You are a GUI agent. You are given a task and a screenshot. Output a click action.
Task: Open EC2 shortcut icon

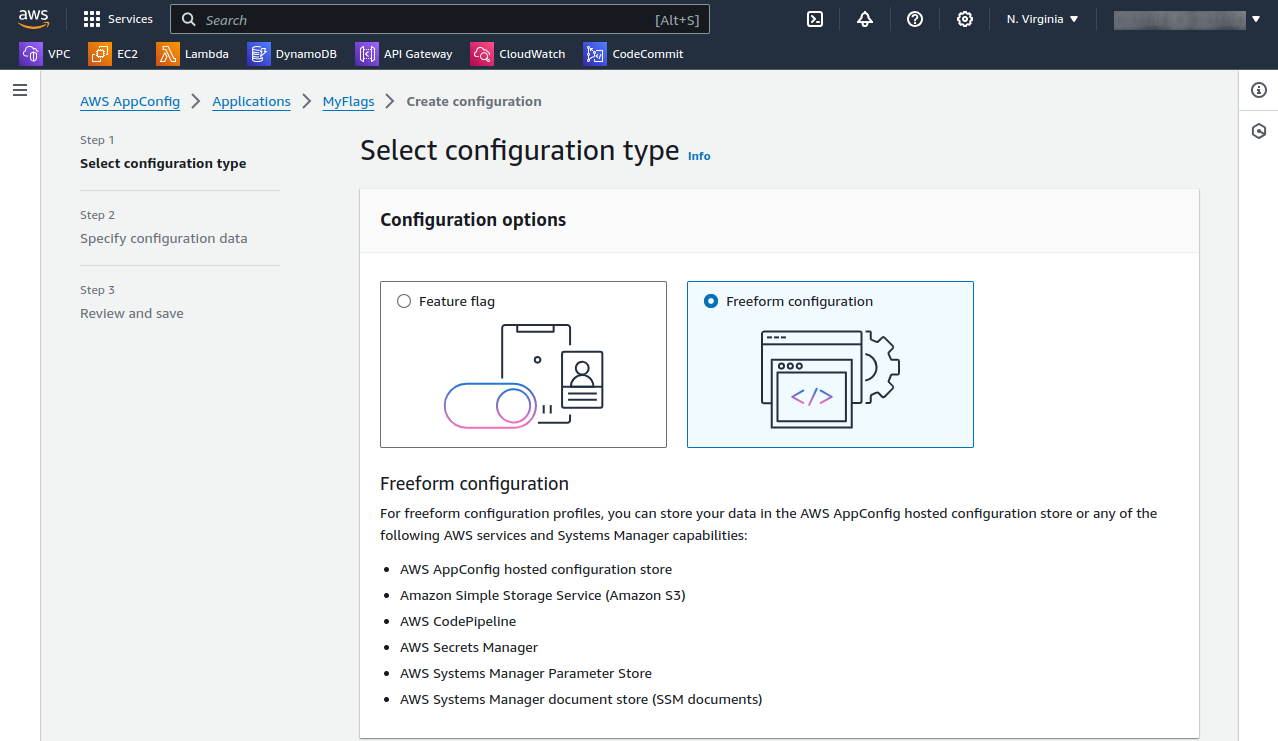(x=99, y=54)
